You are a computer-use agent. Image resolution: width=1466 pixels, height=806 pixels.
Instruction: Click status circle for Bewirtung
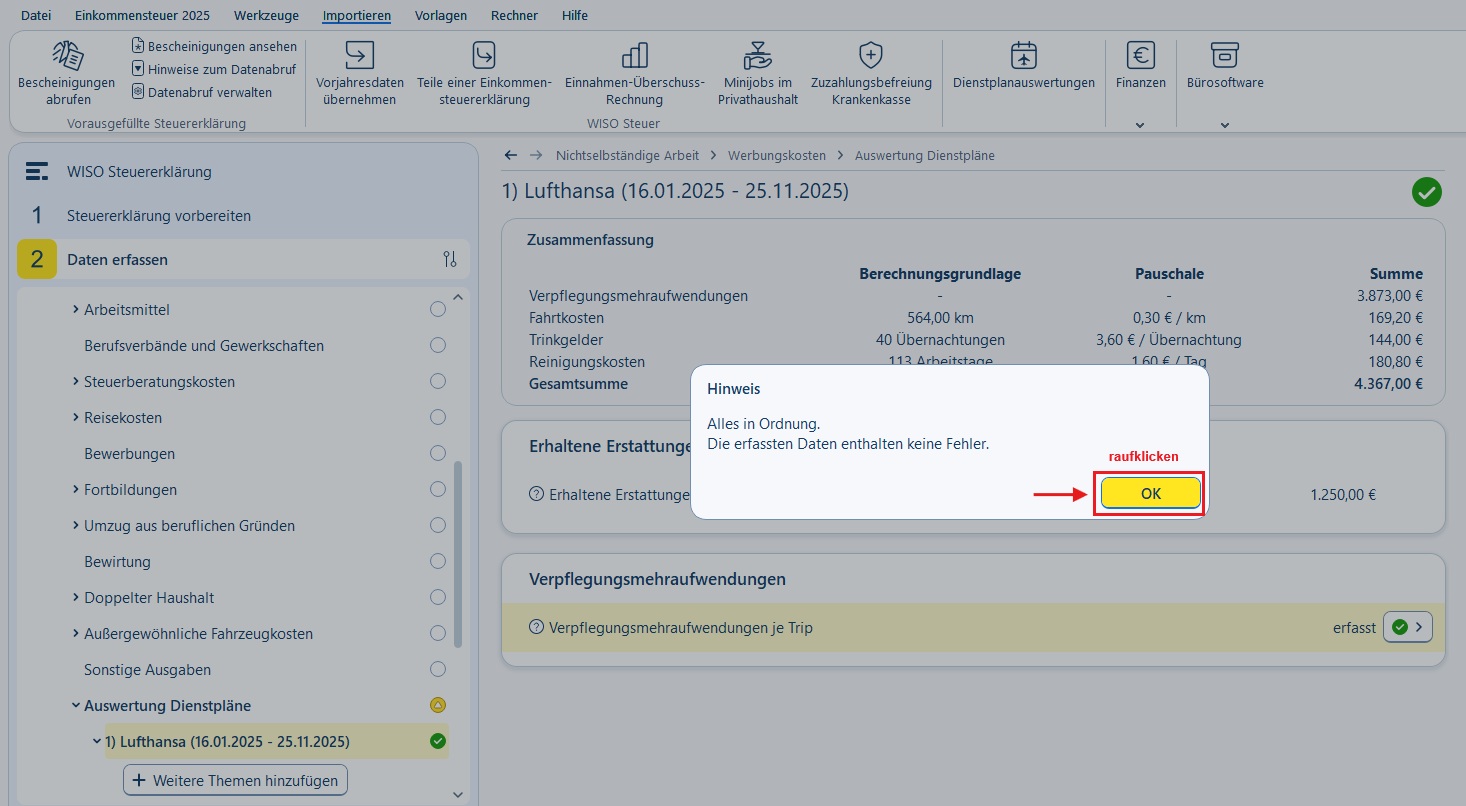click(437, 562)
